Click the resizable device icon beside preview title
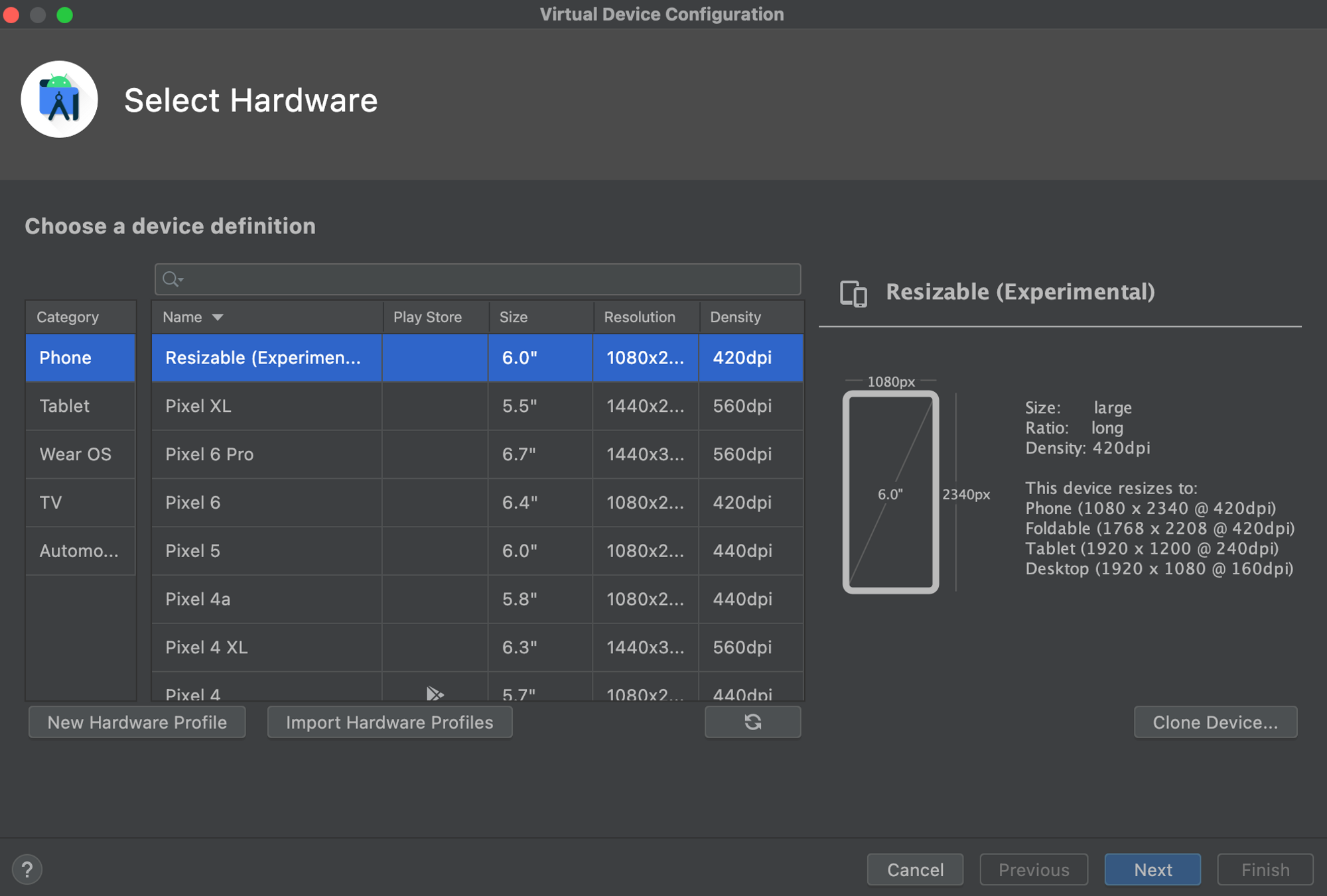Screen dimensions: 1327x896 [853, 293]
